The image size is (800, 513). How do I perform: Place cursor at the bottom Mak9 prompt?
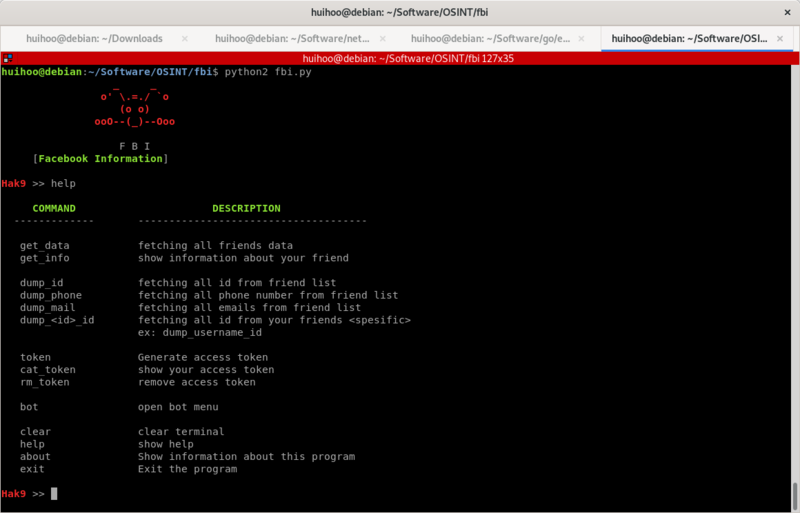[55, 494]
